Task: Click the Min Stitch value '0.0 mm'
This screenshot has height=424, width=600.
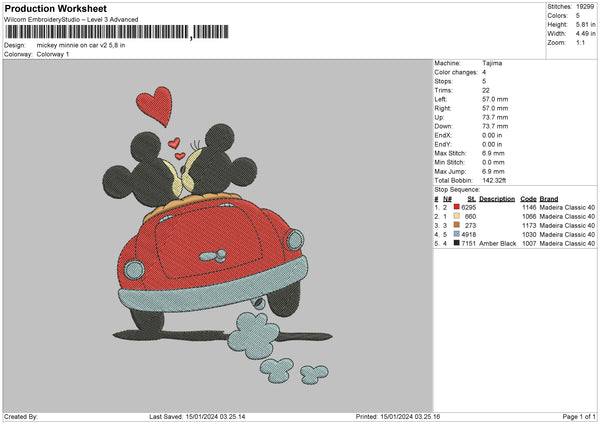Action: 493,163
